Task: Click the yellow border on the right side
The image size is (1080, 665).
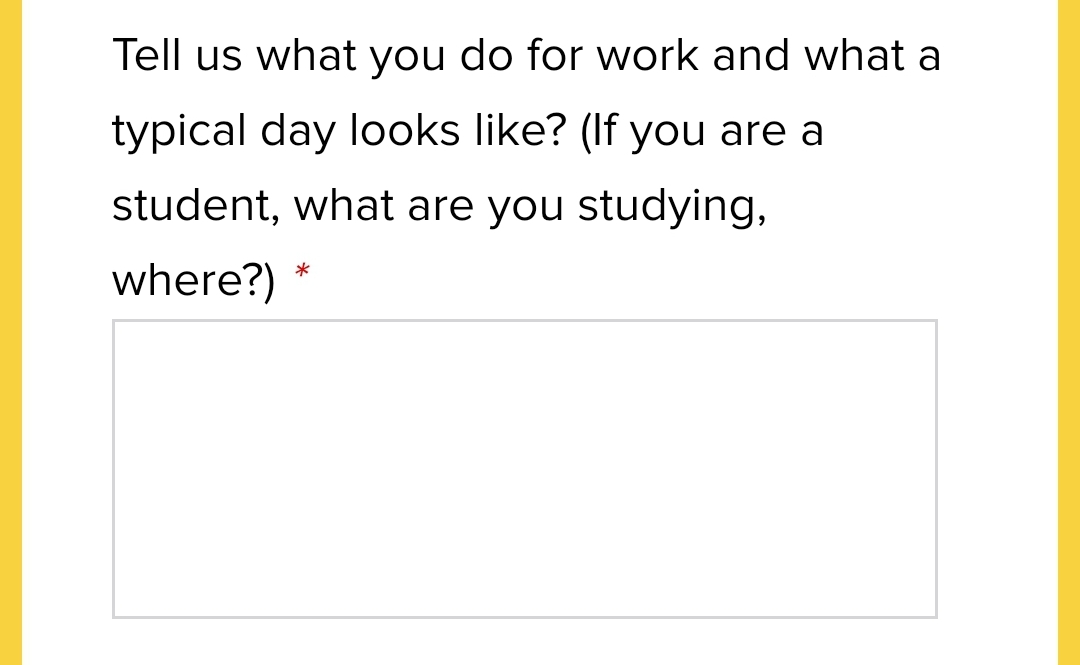Action: 1068,332
